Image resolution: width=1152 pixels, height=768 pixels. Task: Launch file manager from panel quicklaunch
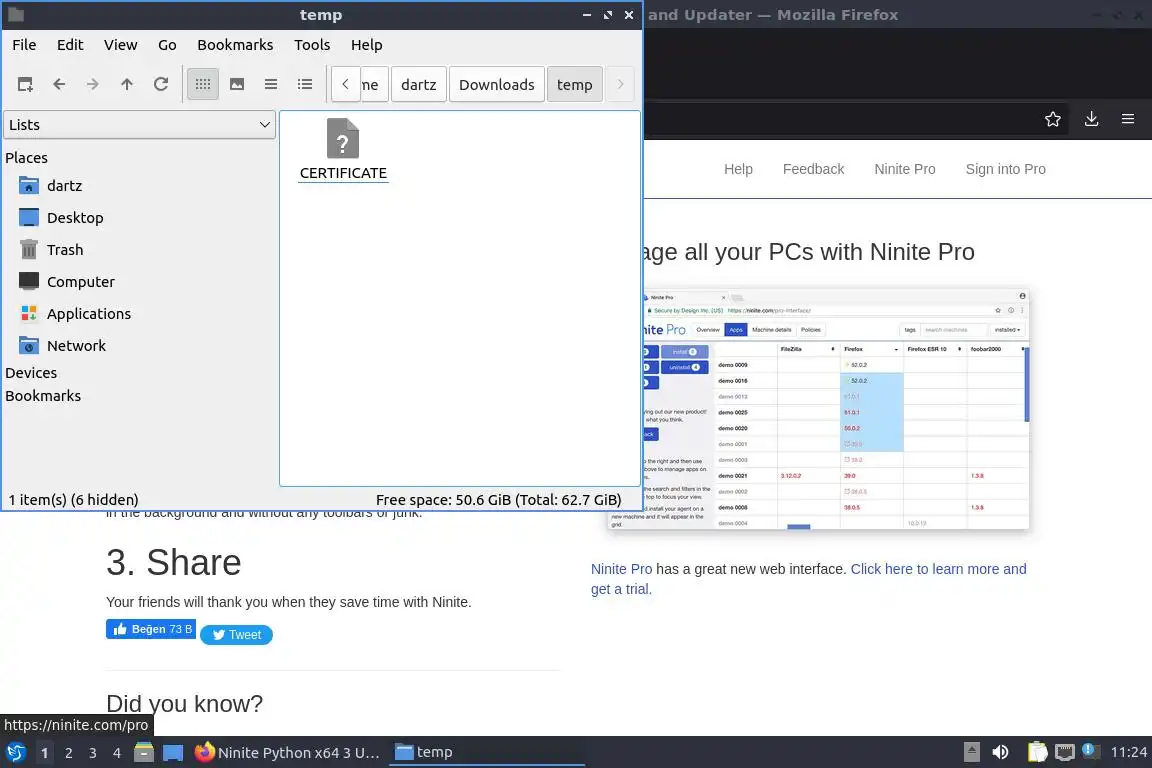coord(144,753)
